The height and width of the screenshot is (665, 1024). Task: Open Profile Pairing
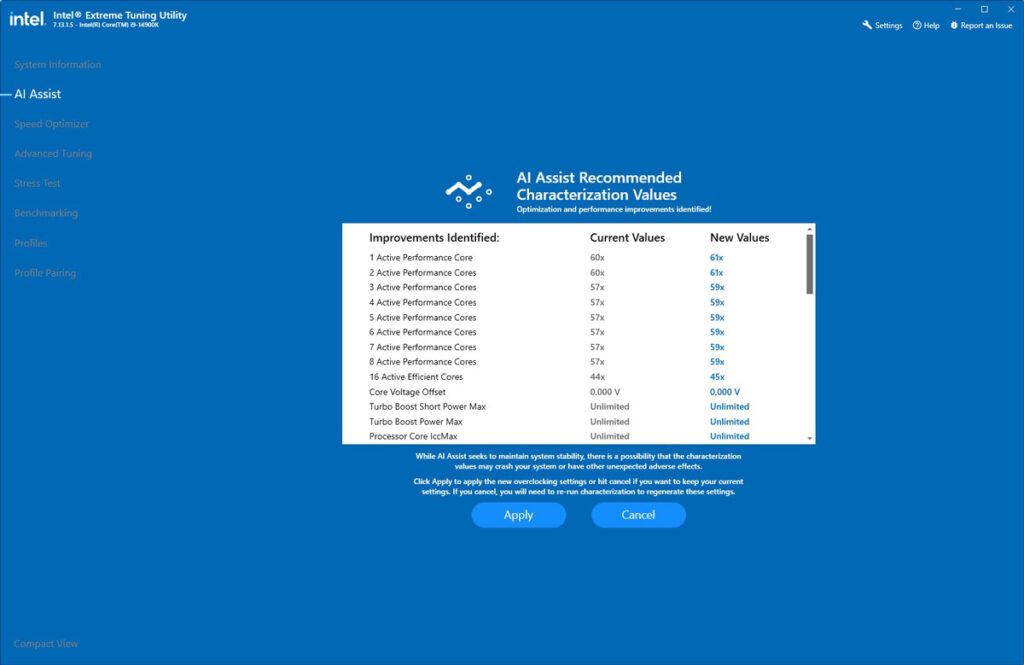coord(44,272)
